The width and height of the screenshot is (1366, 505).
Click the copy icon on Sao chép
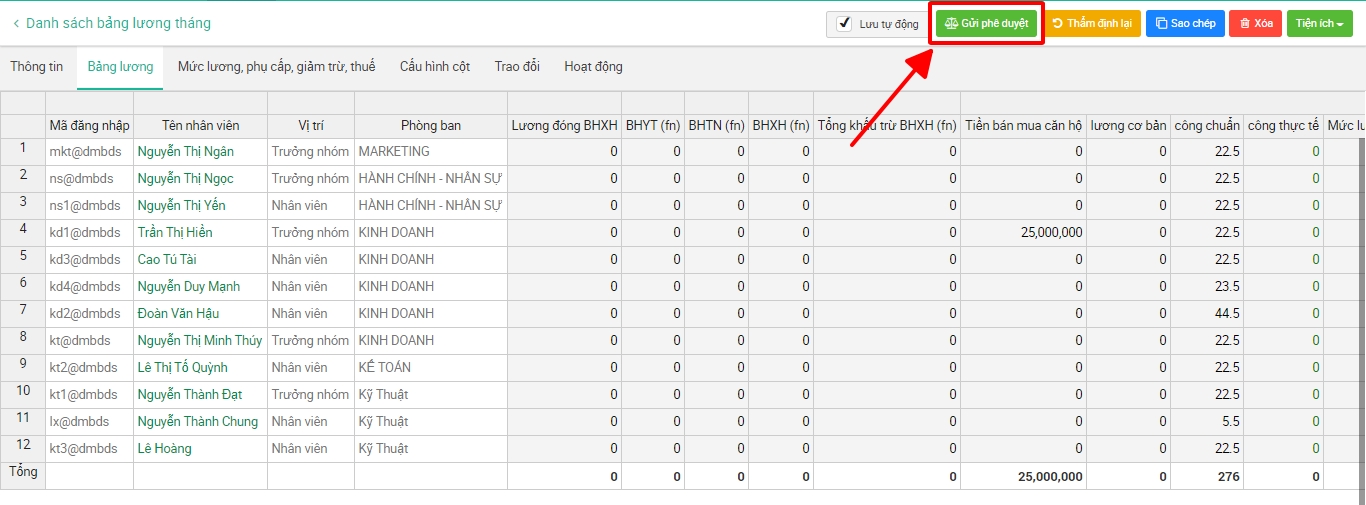point(1162,23)
